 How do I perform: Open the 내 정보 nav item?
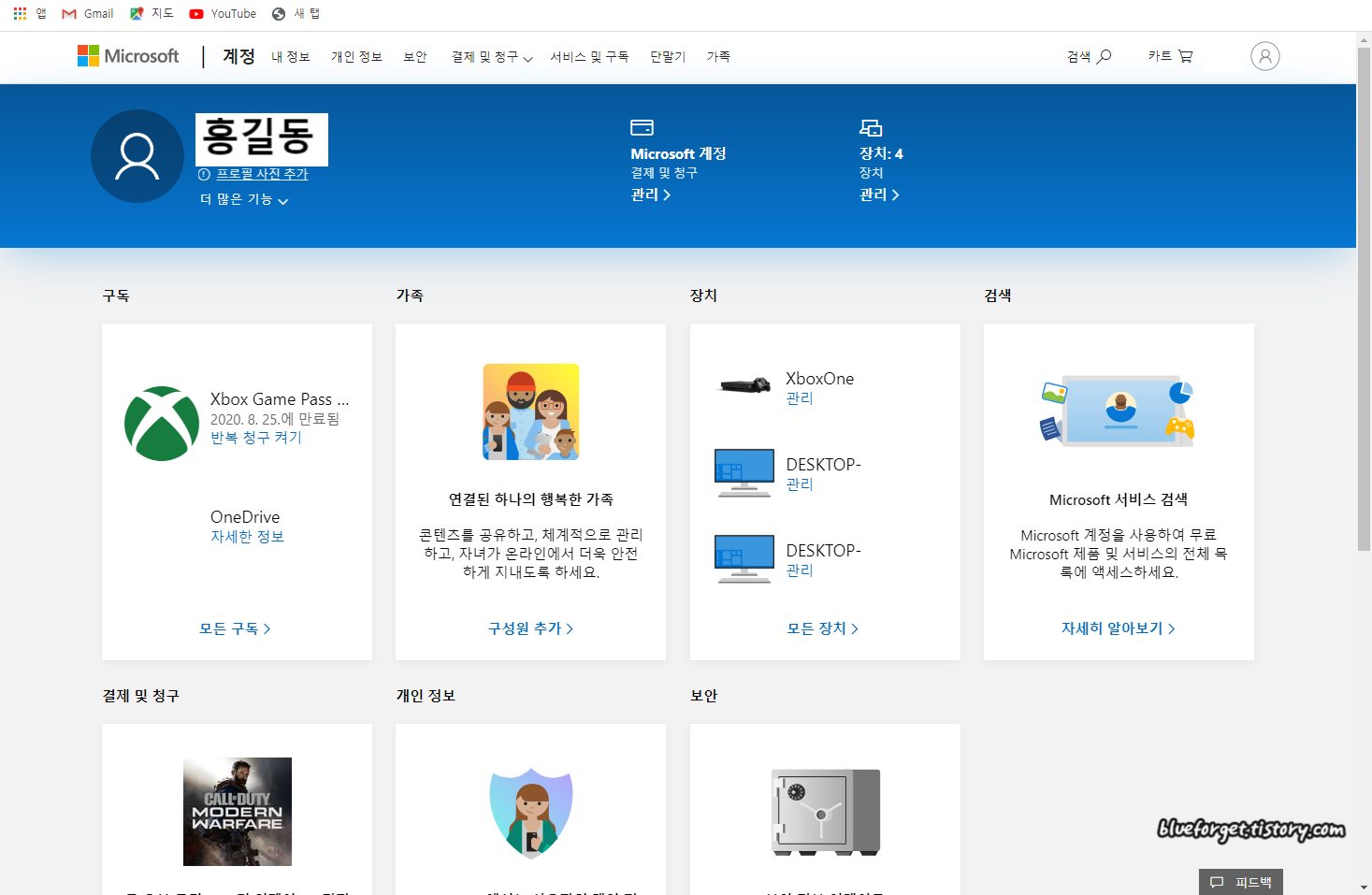click(290, 57)
